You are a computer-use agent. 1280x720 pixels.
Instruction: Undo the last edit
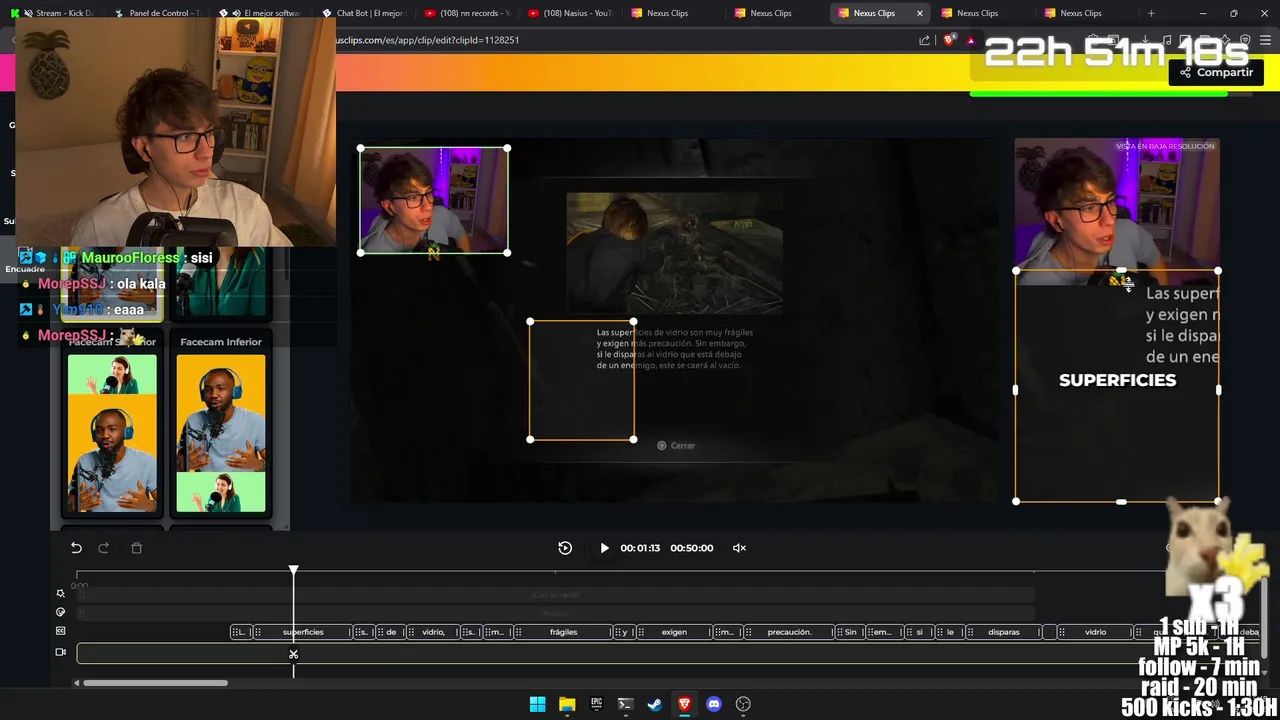76,548
